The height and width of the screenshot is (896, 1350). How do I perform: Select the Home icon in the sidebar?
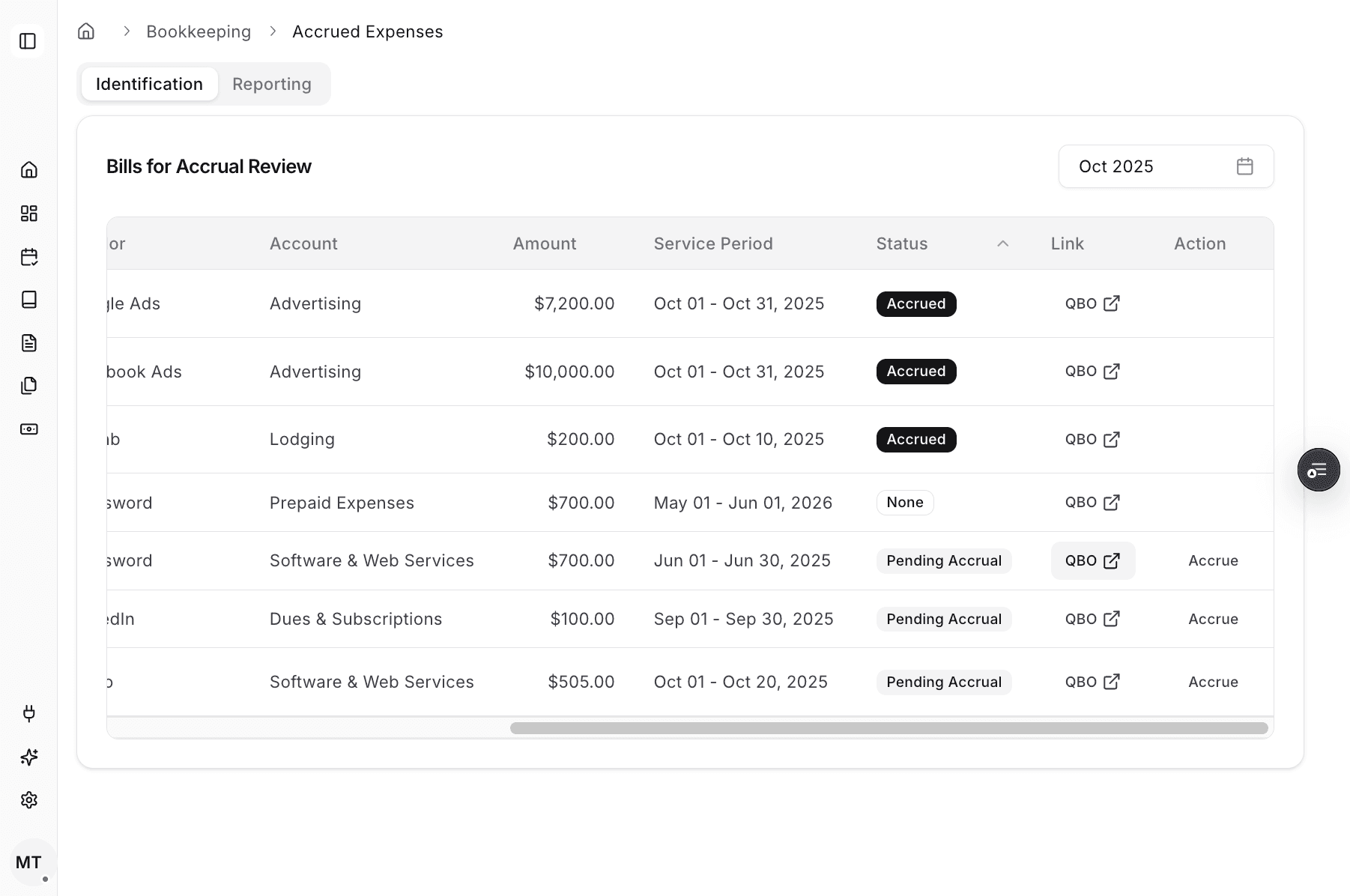(x=29, y=170)
